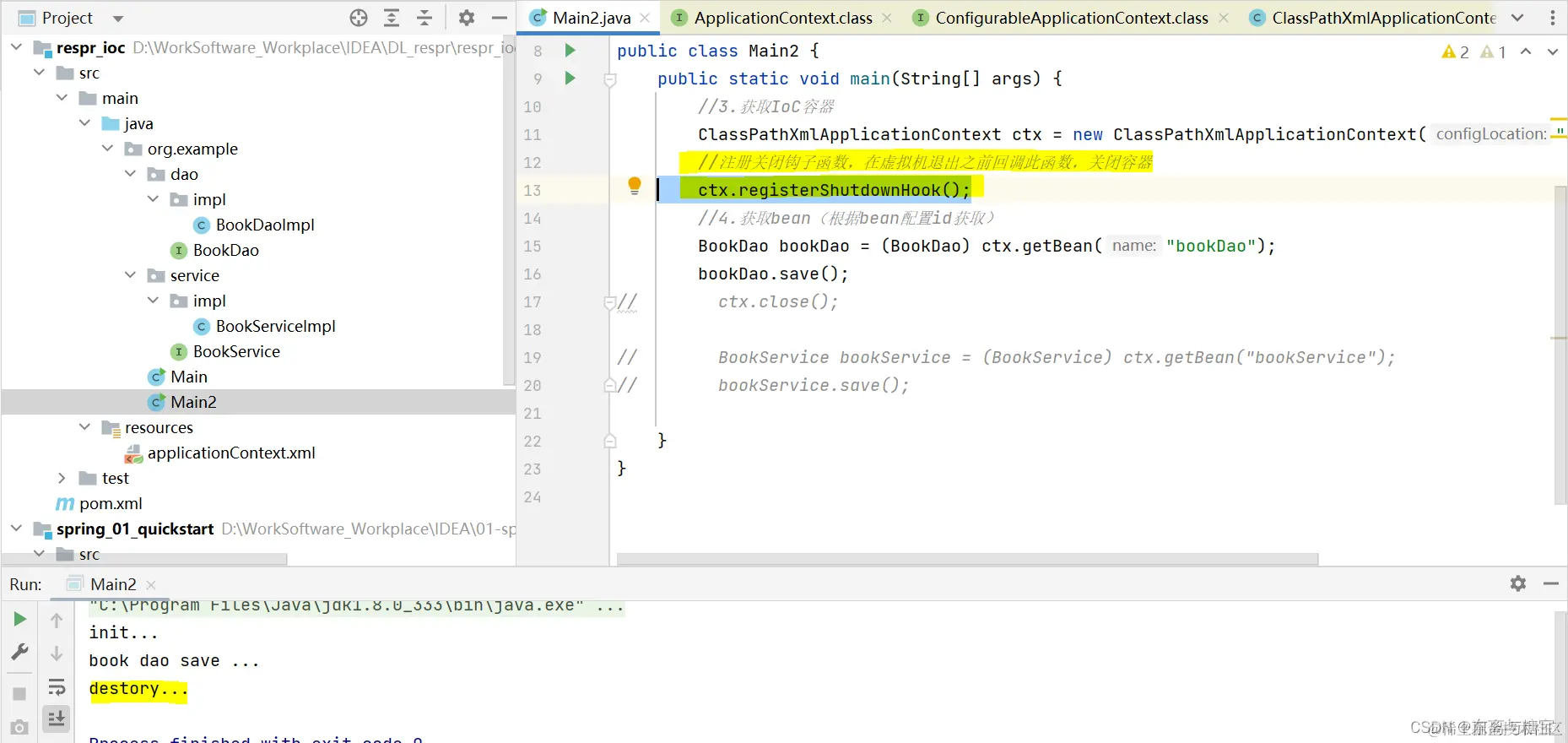Click the up arrow in Run console

(x=57, y=621)
